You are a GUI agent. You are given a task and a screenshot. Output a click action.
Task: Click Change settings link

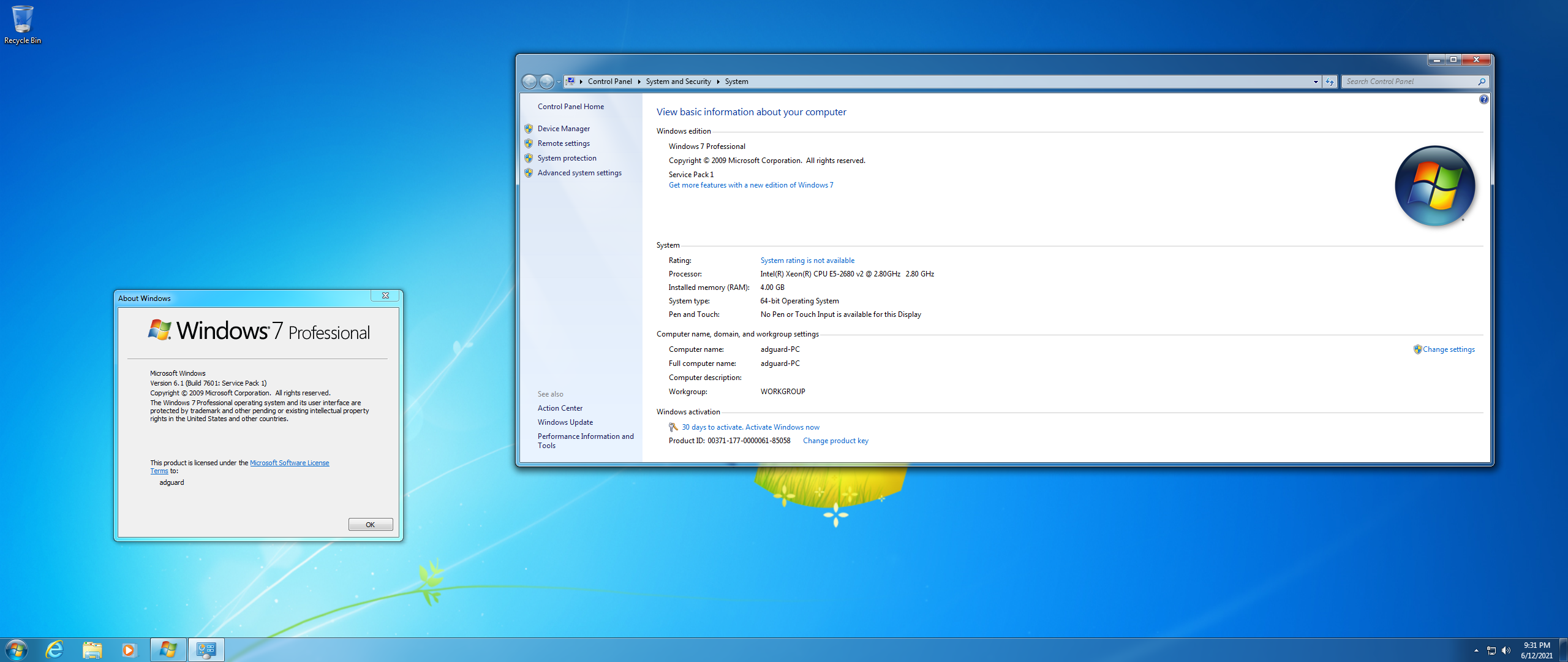click(x=1449, y=349)
